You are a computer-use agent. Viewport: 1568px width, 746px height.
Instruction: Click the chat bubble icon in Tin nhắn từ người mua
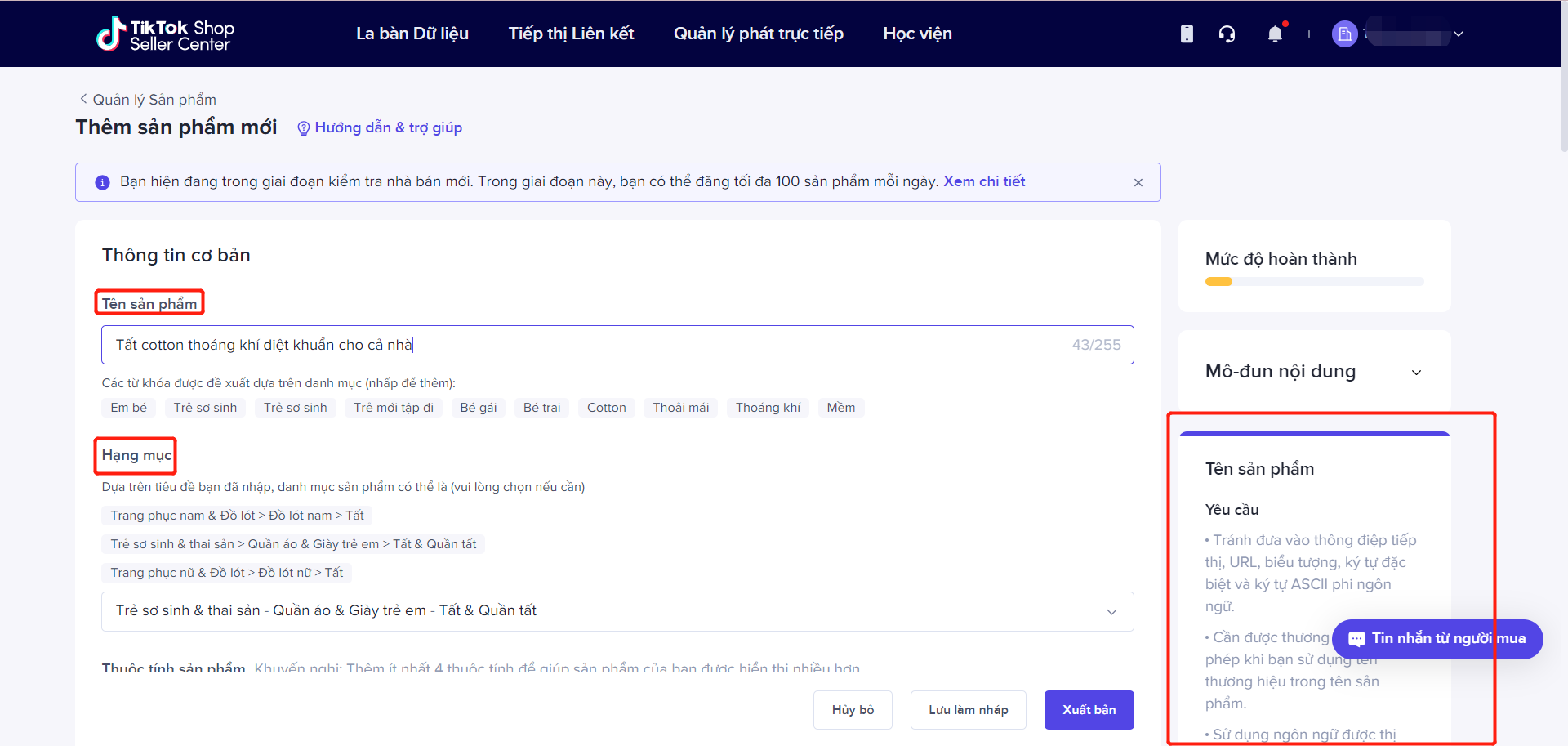point(1357,639)
